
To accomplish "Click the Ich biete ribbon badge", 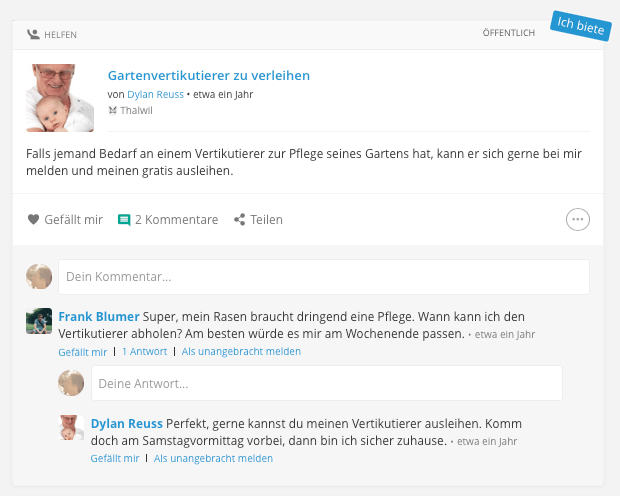I will [x=580, y=26].
